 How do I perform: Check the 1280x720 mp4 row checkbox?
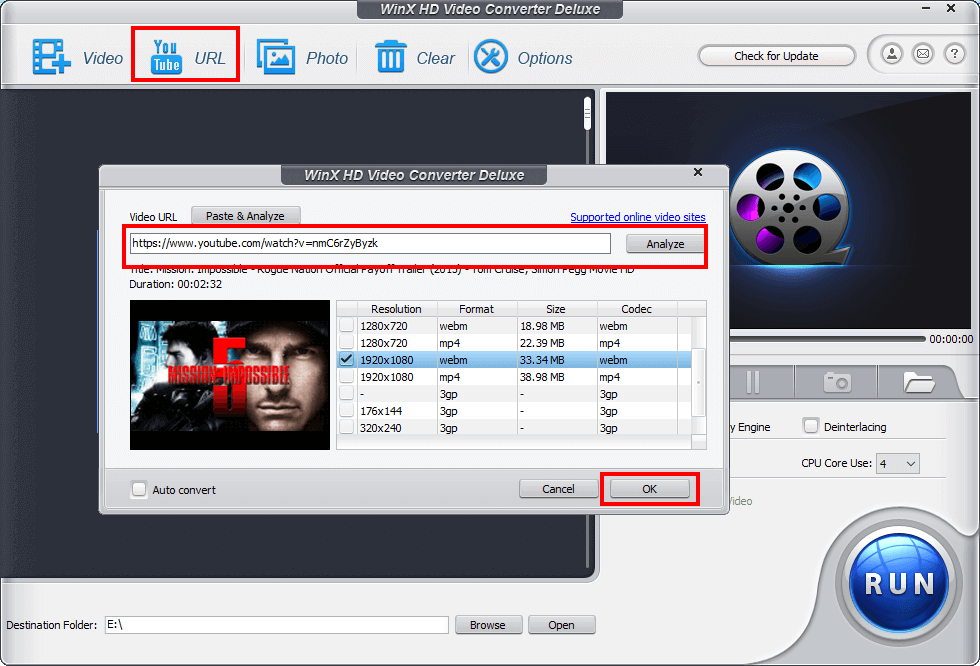tap(346, 342)
